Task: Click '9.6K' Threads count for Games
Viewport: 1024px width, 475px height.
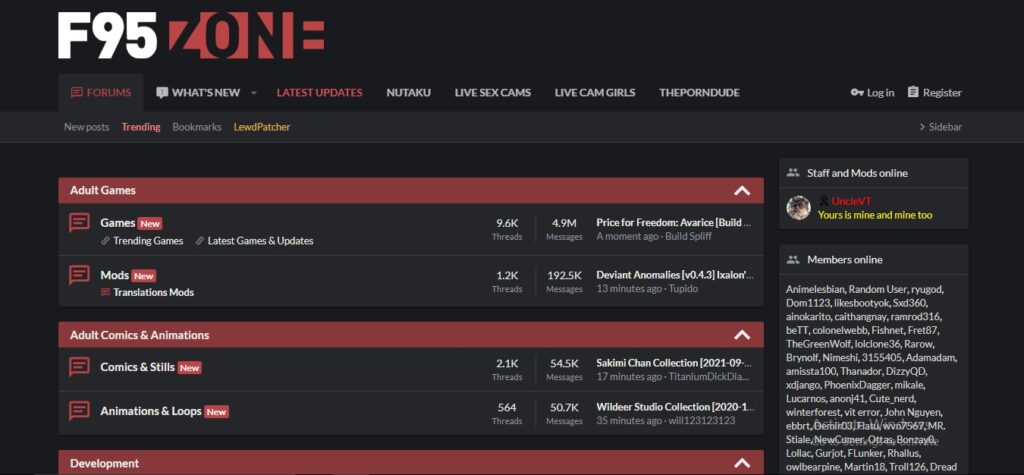Action: [507, 223]
